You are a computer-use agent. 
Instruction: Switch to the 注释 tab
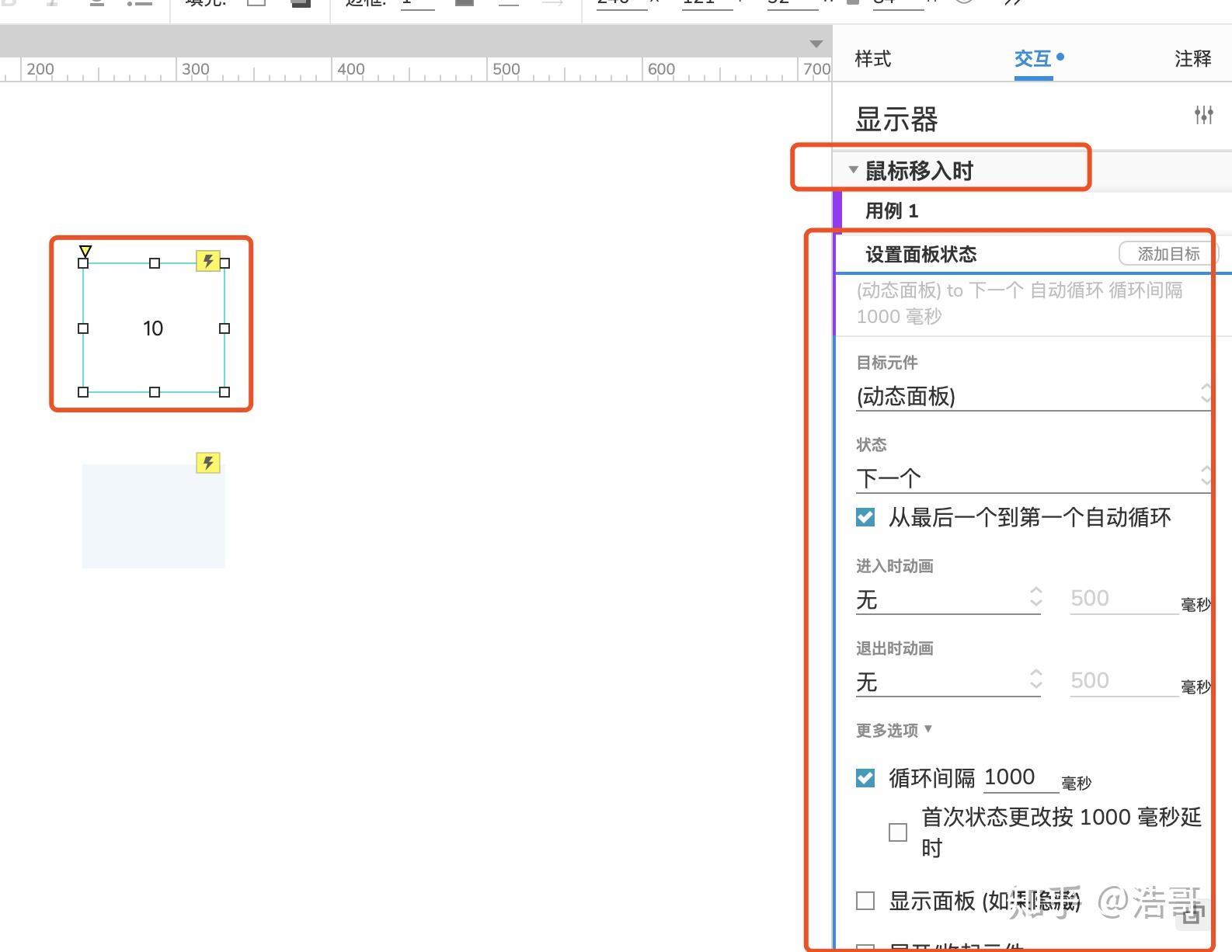click(x=1193, y=59)
